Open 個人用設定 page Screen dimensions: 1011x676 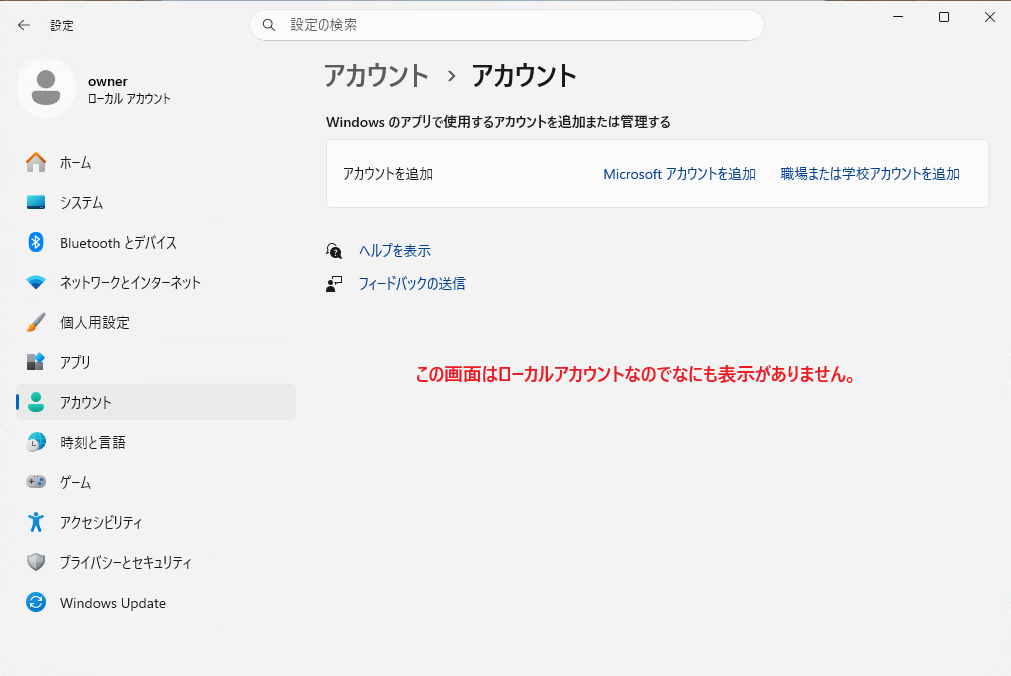(156, 323)
